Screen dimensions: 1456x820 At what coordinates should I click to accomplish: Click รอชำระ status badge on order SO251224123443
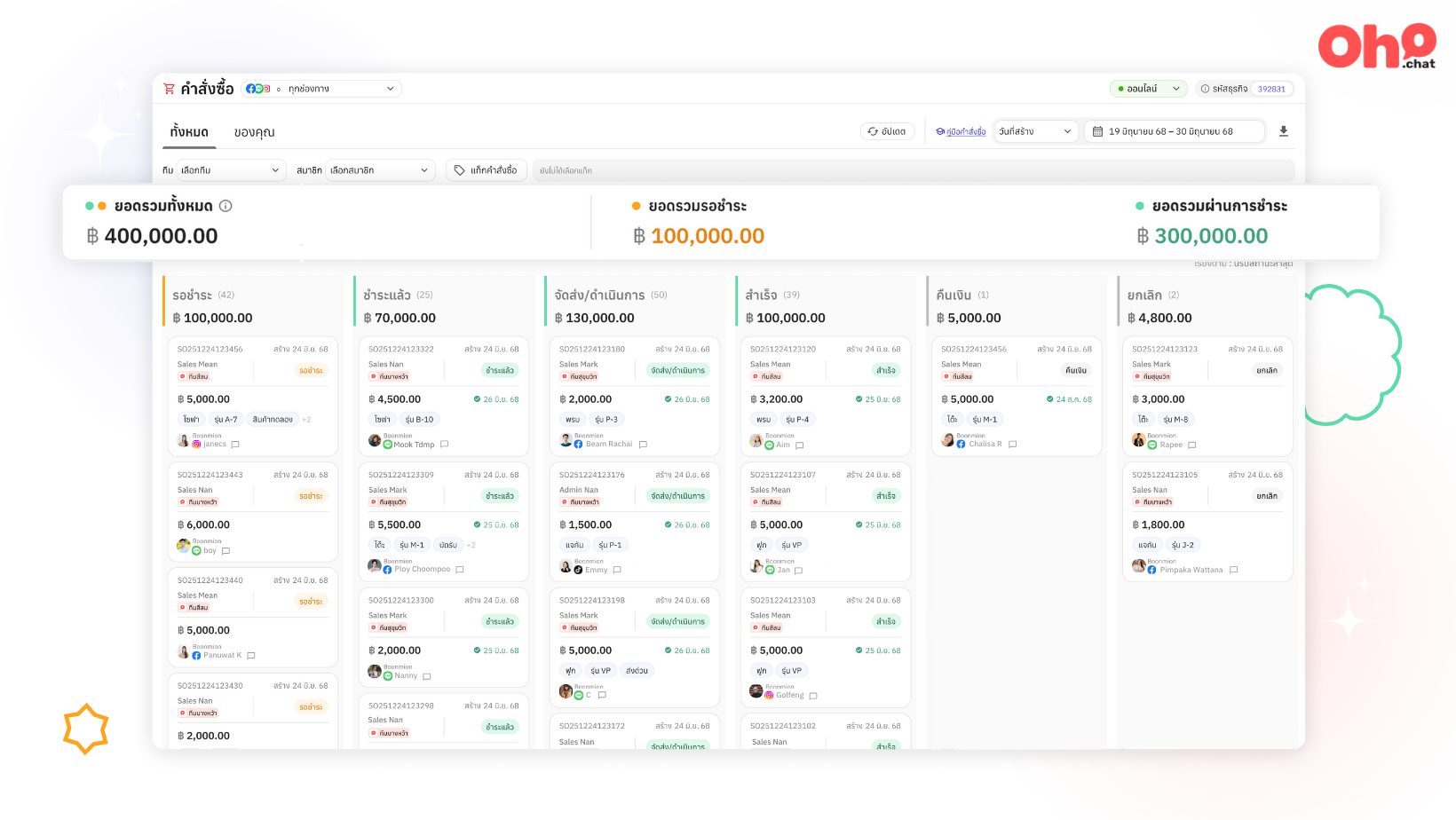pos(311,496)
